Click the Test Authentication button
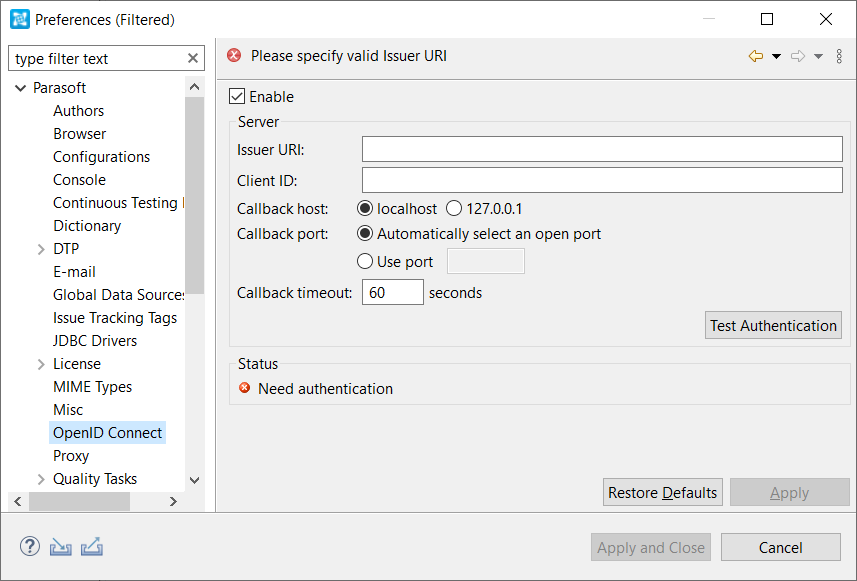The image size is (857, 581). coord(773,325)
